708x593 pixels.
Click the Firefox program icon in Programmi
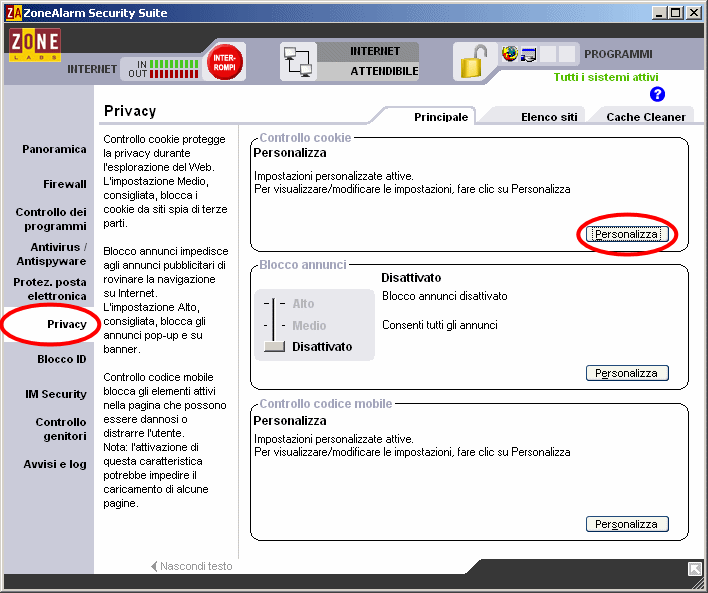coord(511,54)
